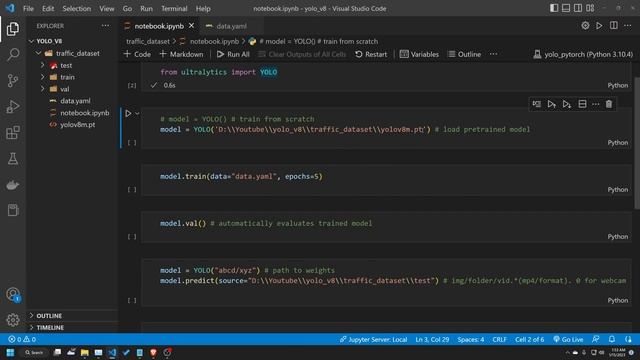Image resolution: width=640 pixels, height=360 pixels.
Task: Open the Explorer view in activity bar
Action: tap(13, 29)
